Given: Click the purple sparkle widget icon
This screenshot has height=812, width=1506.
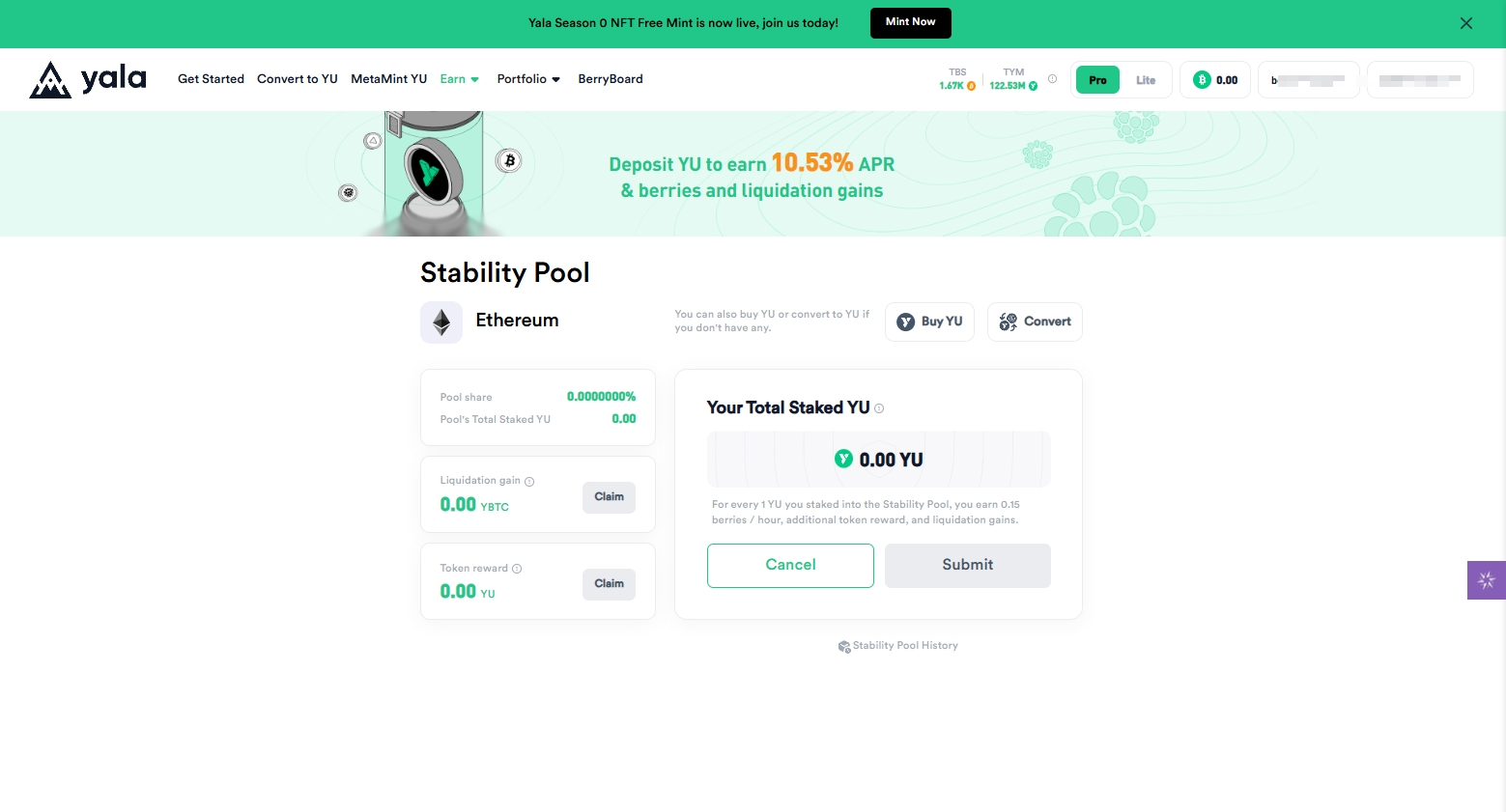Looking at the screenshot, I should [1486, 580].
